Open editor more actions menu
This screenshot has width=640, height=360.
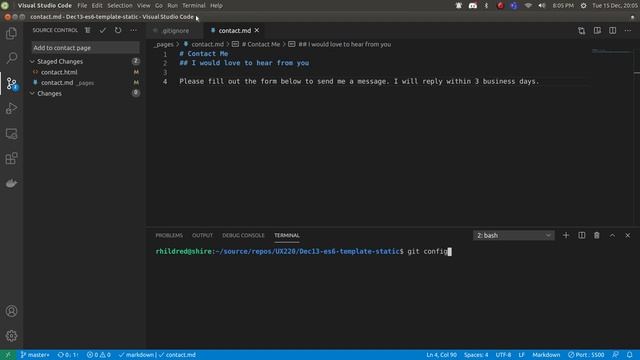point(628,31)
